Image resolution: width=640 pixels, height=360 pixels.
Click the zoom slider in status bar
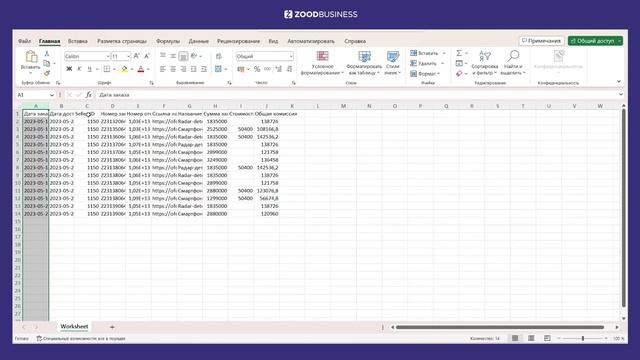point(582,338)
